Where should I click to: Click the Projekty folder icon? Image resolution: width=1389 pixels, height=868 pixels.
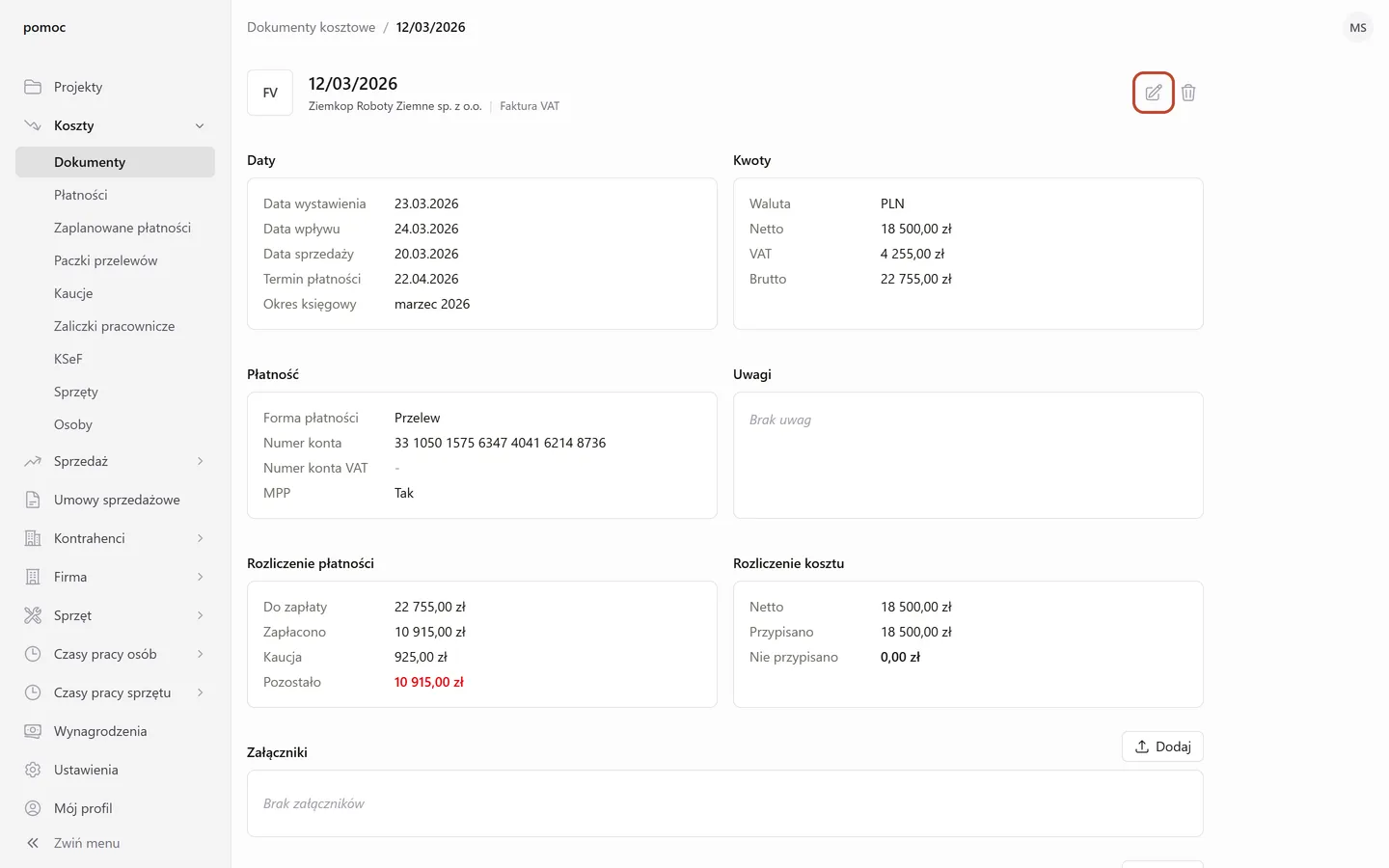[33, 87]
